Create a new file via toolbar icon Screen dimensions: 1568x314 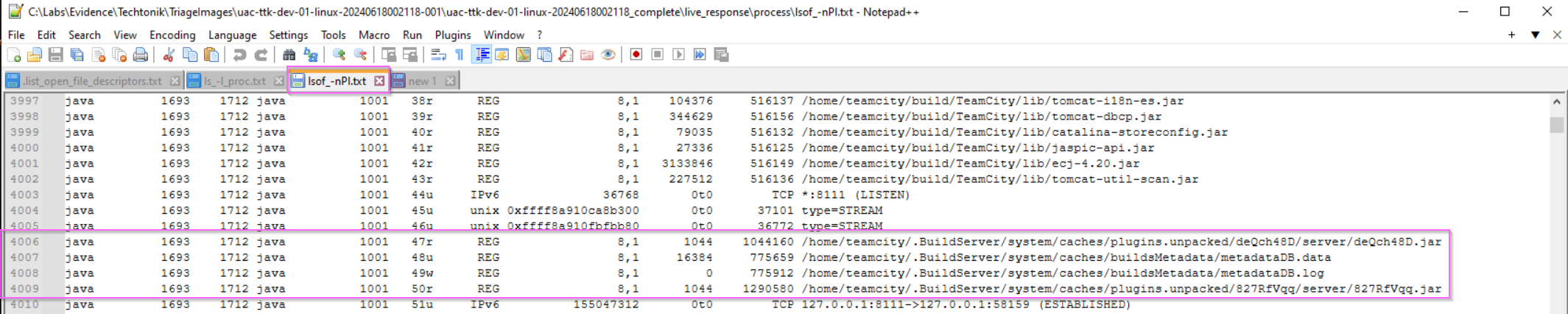click(x=14, y=55)
